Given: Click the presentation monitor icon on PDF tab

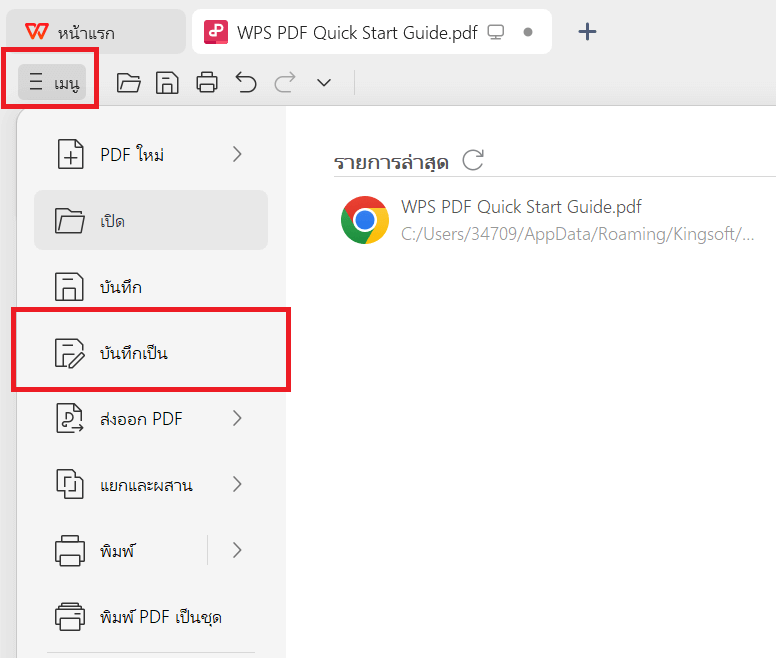Looking at the screenshot, I should pos(495,32).
